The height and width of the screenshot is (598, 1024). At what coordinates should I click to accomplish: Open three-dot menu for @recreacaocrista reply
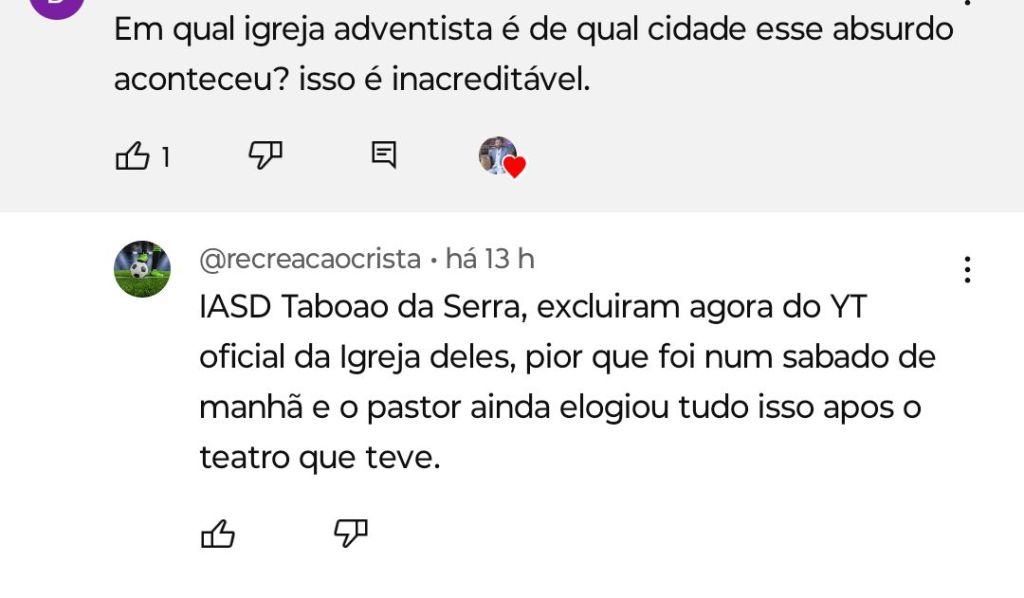(967, 270)
